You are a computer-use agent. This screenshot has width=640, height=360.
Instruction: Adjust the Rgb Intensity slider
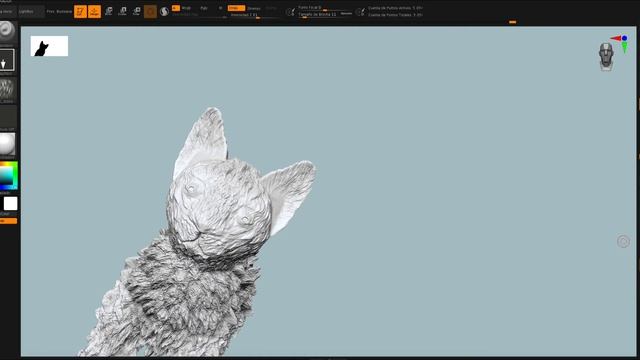pyautogui.click(x=199, y=15)
